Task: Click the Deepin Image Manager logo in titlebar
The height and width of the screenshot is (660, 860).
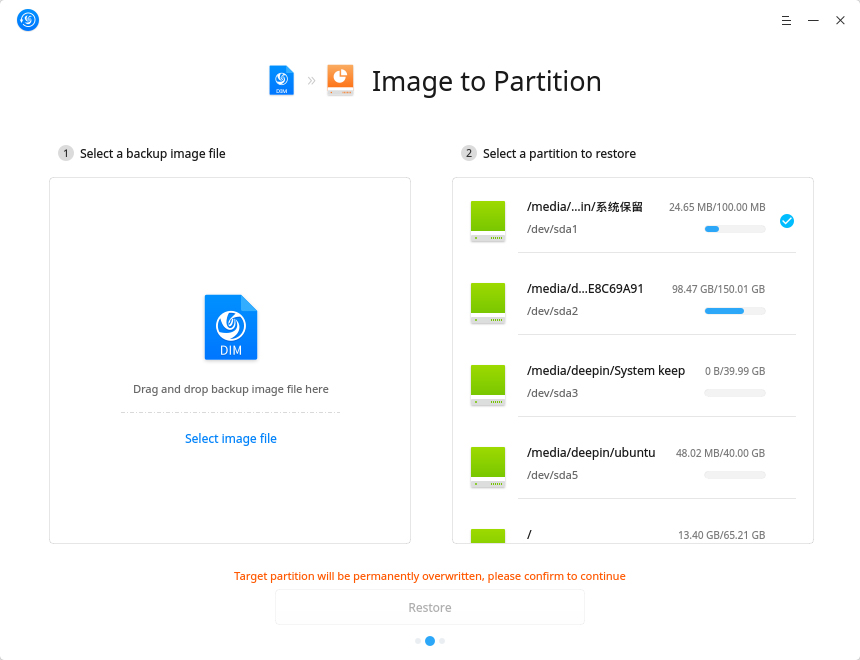Action: pos(27,20)
